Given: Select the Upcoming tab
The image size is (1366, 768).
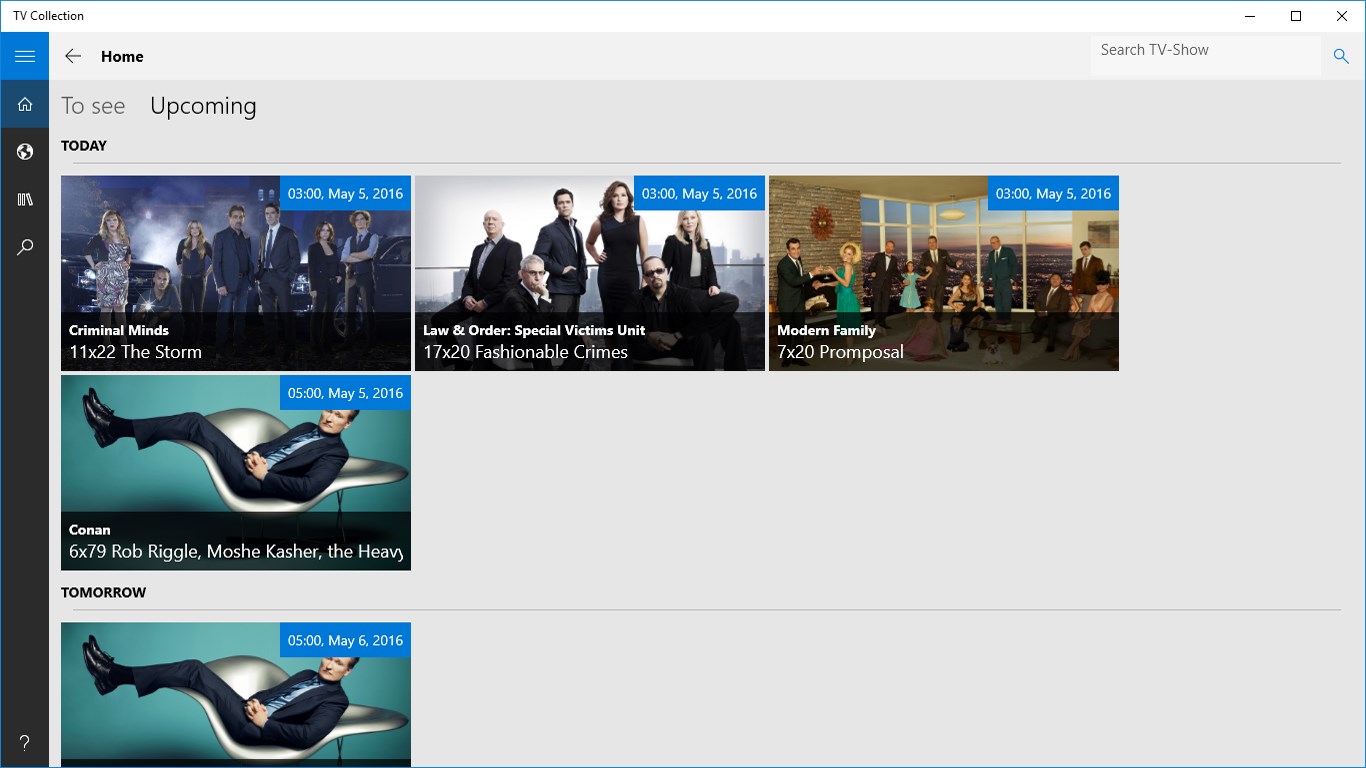Looking at the screenshot, I should pyautogui.click(x=203, y=106).
